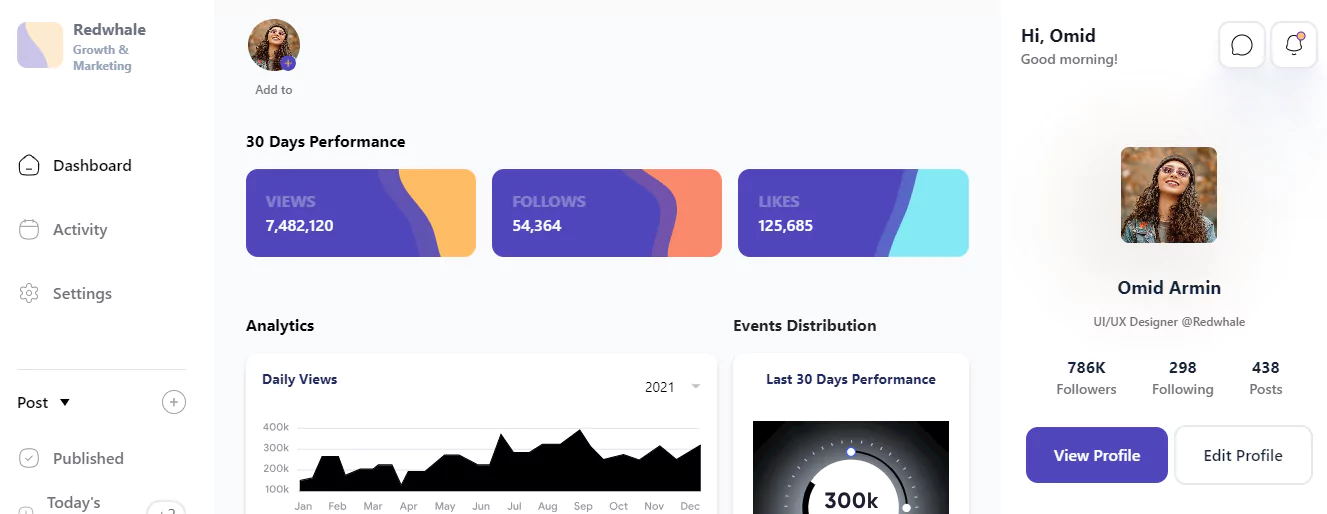Open the notifications bell icon
This screenshot has height=514, width=1327.
tap(1294, 45)
